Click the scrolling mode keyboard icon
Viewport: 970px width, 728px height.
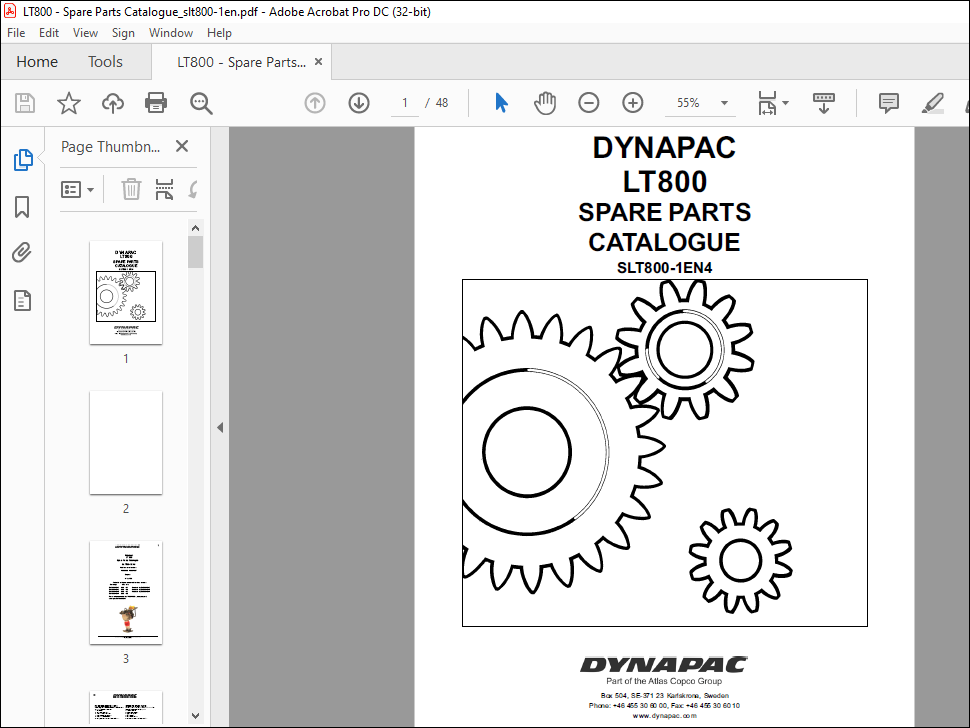823,103
